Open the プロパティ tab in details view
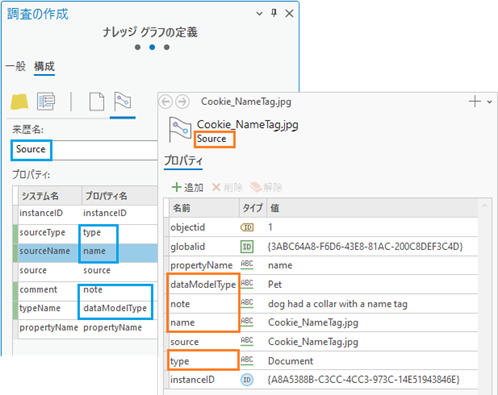The height and width of the screenshot is (395, 498). [183, 161]
